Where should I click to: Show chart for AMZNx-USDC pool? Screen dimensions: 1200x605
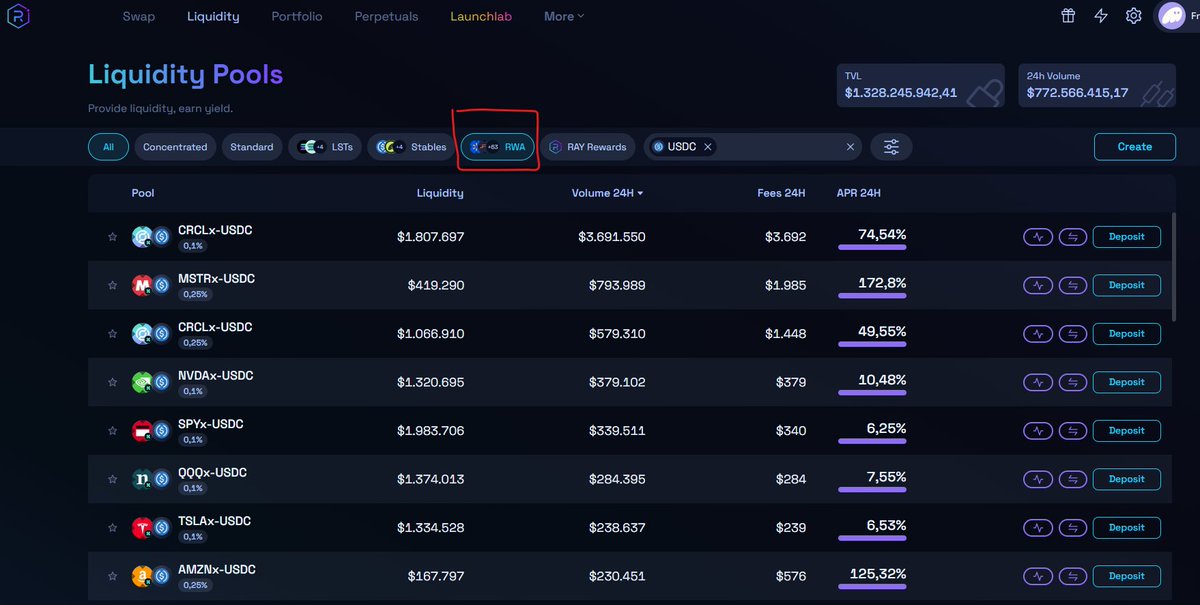[1038, 576]
